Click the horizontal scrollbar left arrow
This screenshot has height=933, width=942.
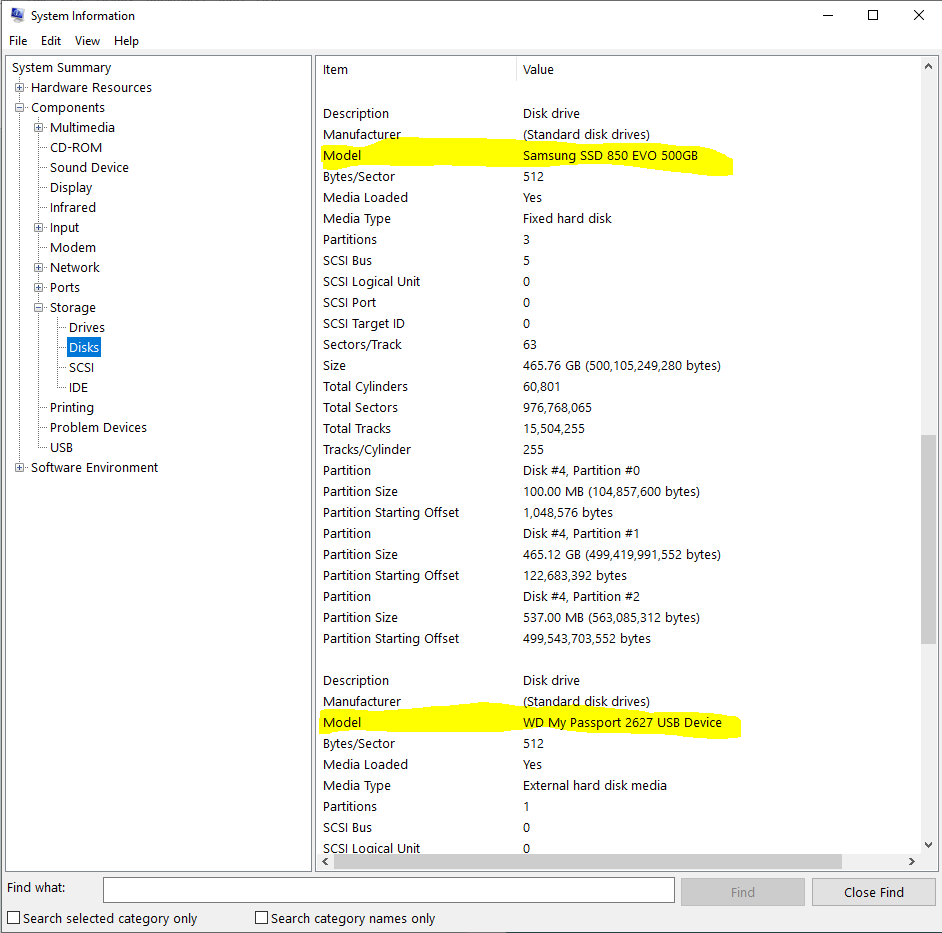[x=325, y=862]
